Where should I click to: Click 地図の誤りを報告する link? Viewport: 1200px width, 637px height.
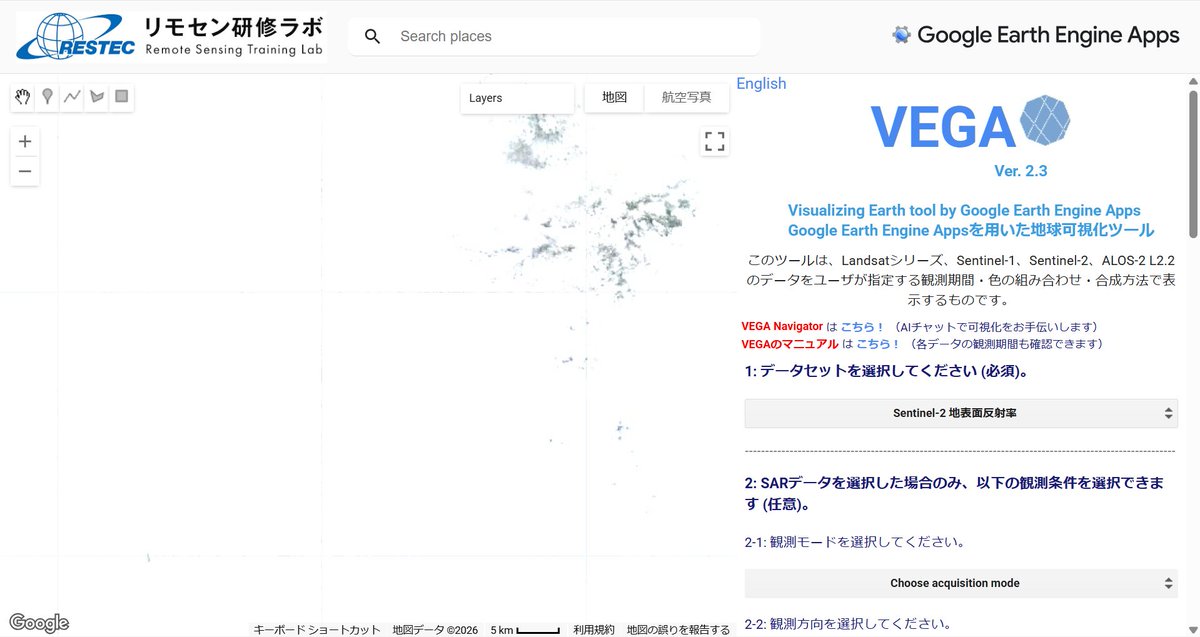point(678,630)
